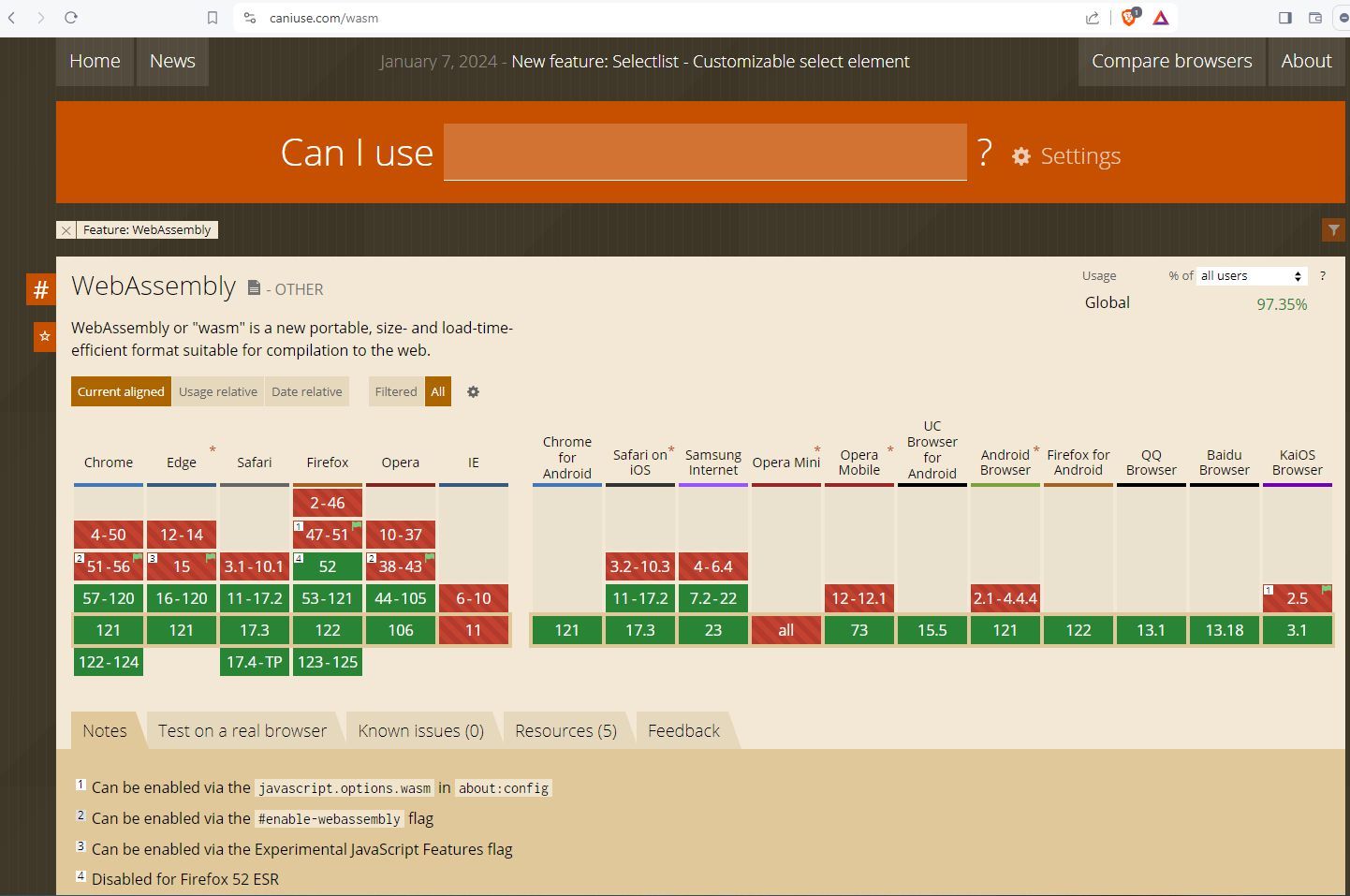Open the Resources (5) tab
The height and width of the screenshot is (896, 1350).
click(565, 731)
